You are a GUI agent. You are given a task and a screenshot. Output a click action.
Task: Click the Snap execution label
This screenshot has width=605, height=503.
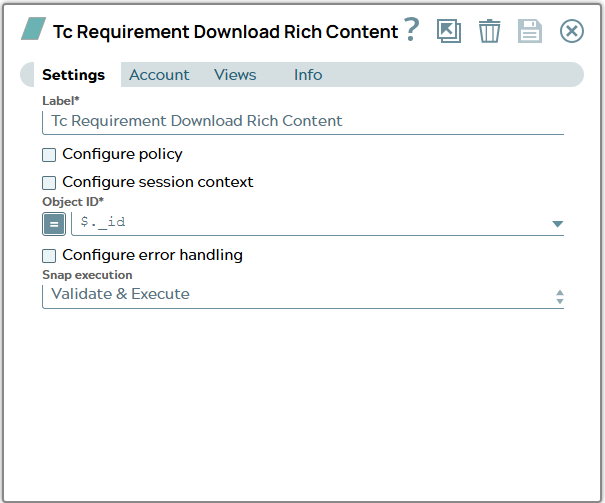87,275
